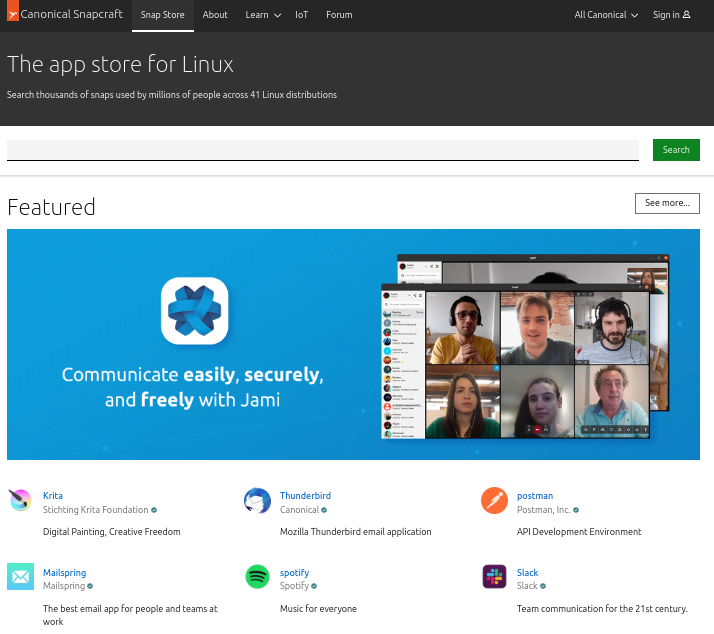Go to the Forum page
The image size is (714, 634).
pyautogui.click(x=339, y=15)
